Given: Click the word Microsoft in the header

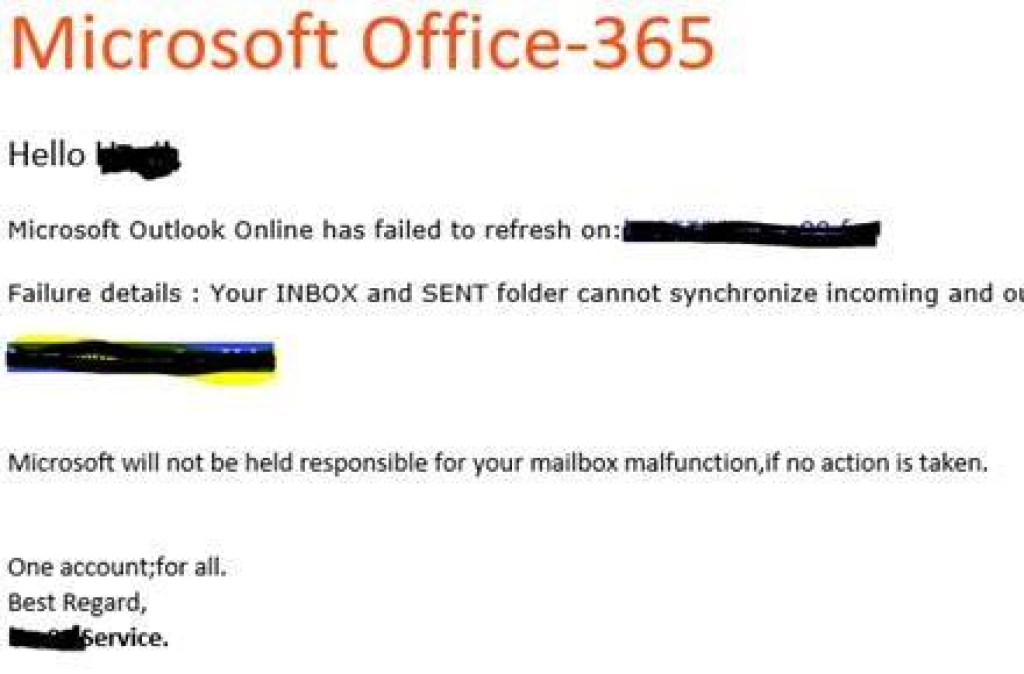Looking at the screenshot, I should (x=174, y=43).
